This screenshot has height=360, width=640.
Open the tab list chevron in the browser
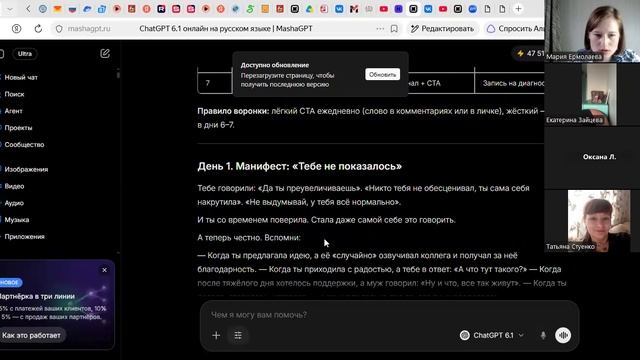pyautogui.click(x=10, y=9)
